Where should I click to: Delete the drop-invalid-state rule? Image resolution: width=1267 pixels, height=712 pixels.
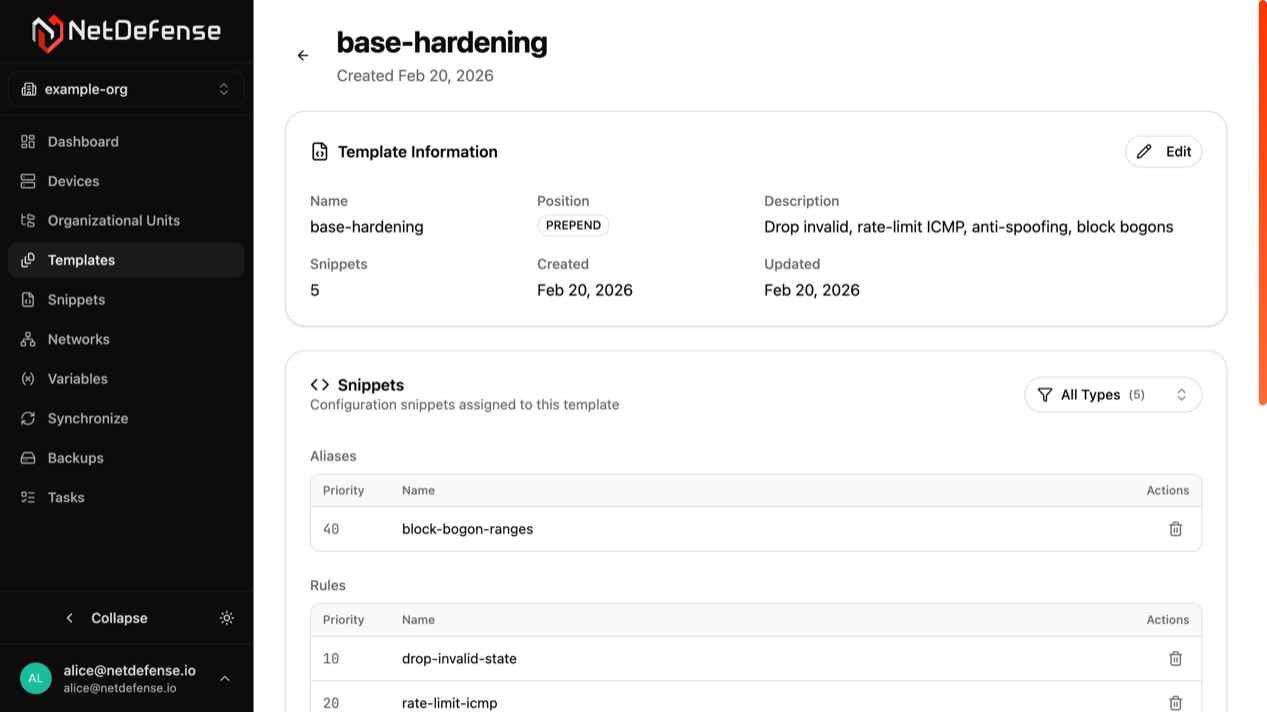tap(1175, 658)
